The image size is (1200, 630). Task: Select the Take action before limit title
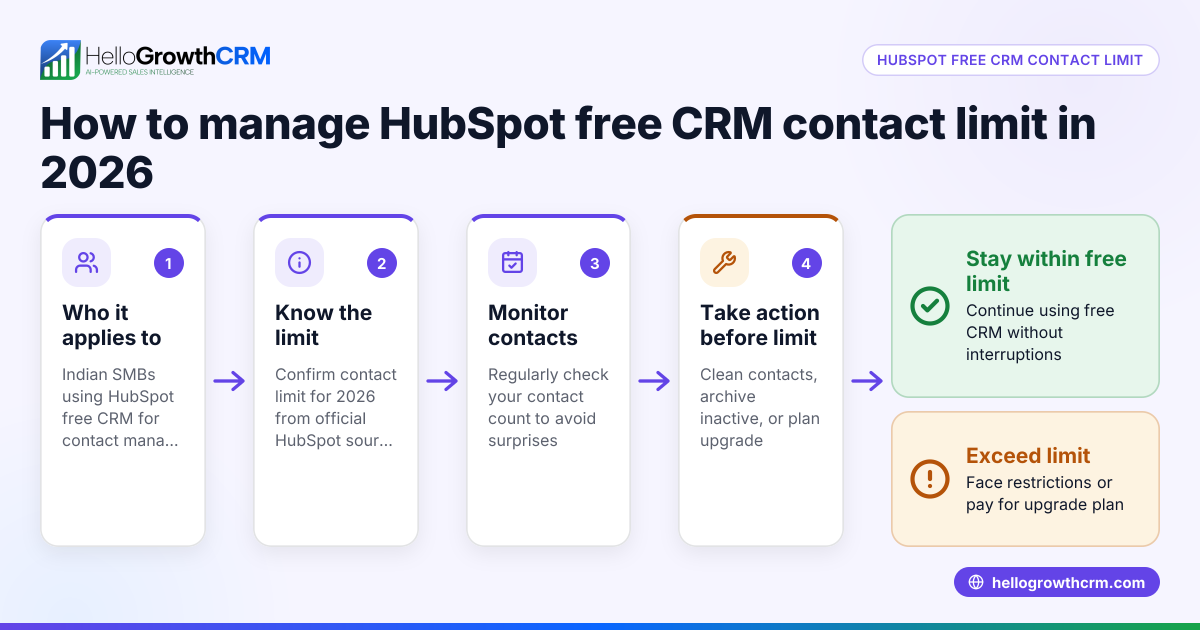[x=760, y=325]
